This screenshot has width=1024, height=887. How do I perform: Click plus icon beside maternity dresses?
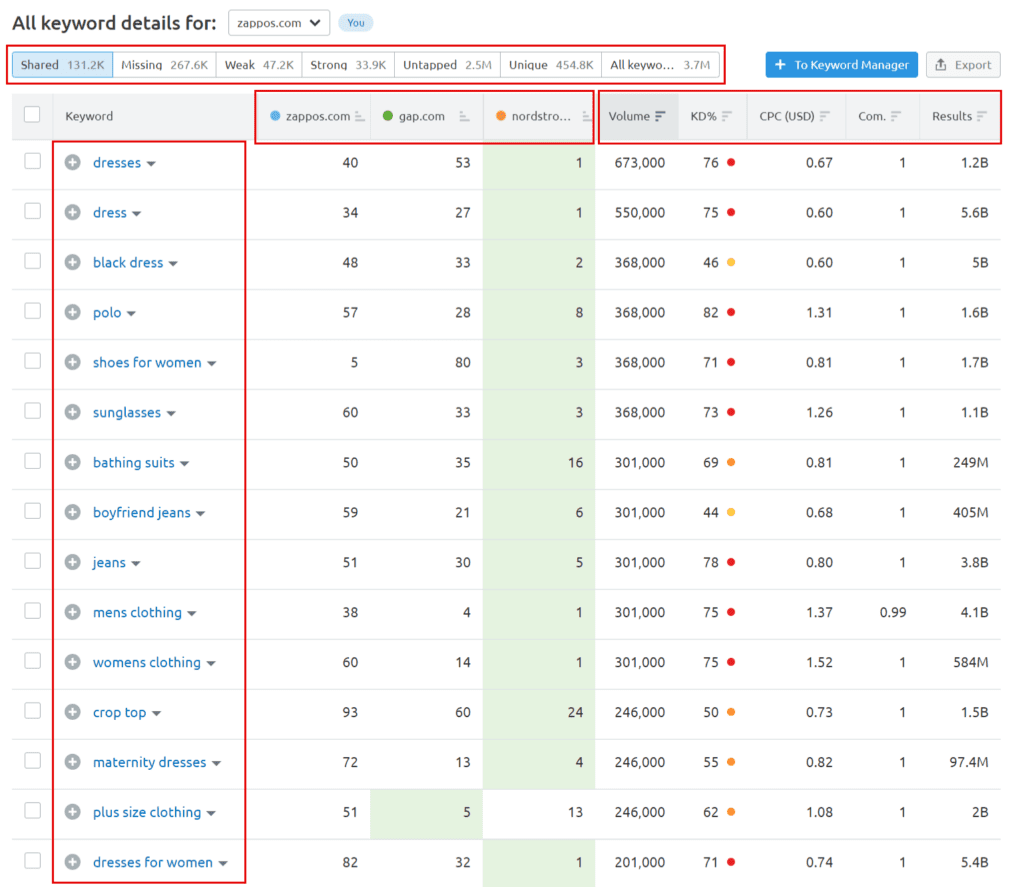tap(72, 762)
